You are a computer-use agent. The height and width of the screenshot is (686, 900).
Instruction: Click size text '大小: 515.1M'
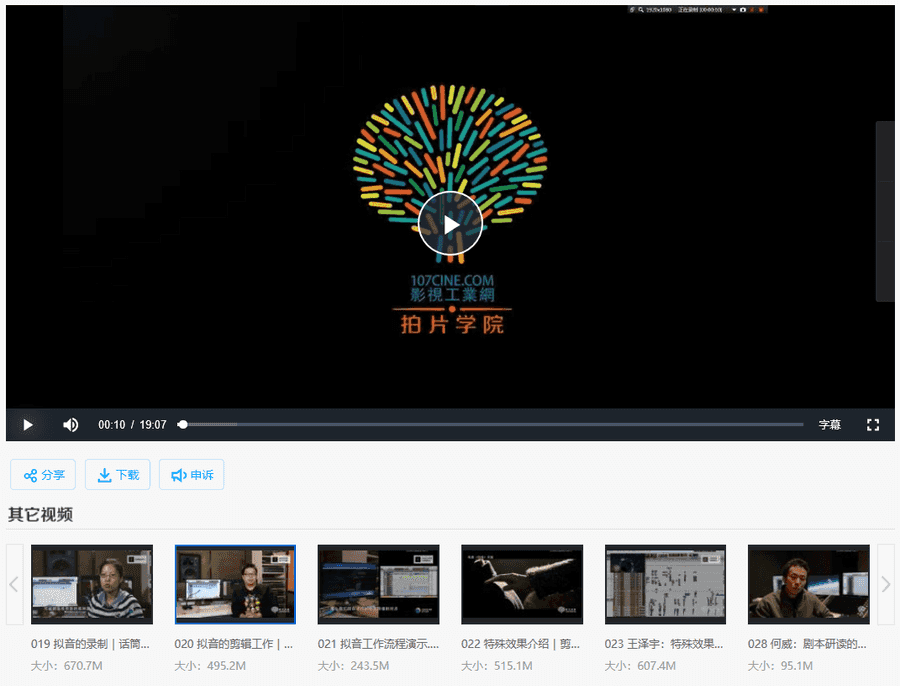tap(497, 666)
